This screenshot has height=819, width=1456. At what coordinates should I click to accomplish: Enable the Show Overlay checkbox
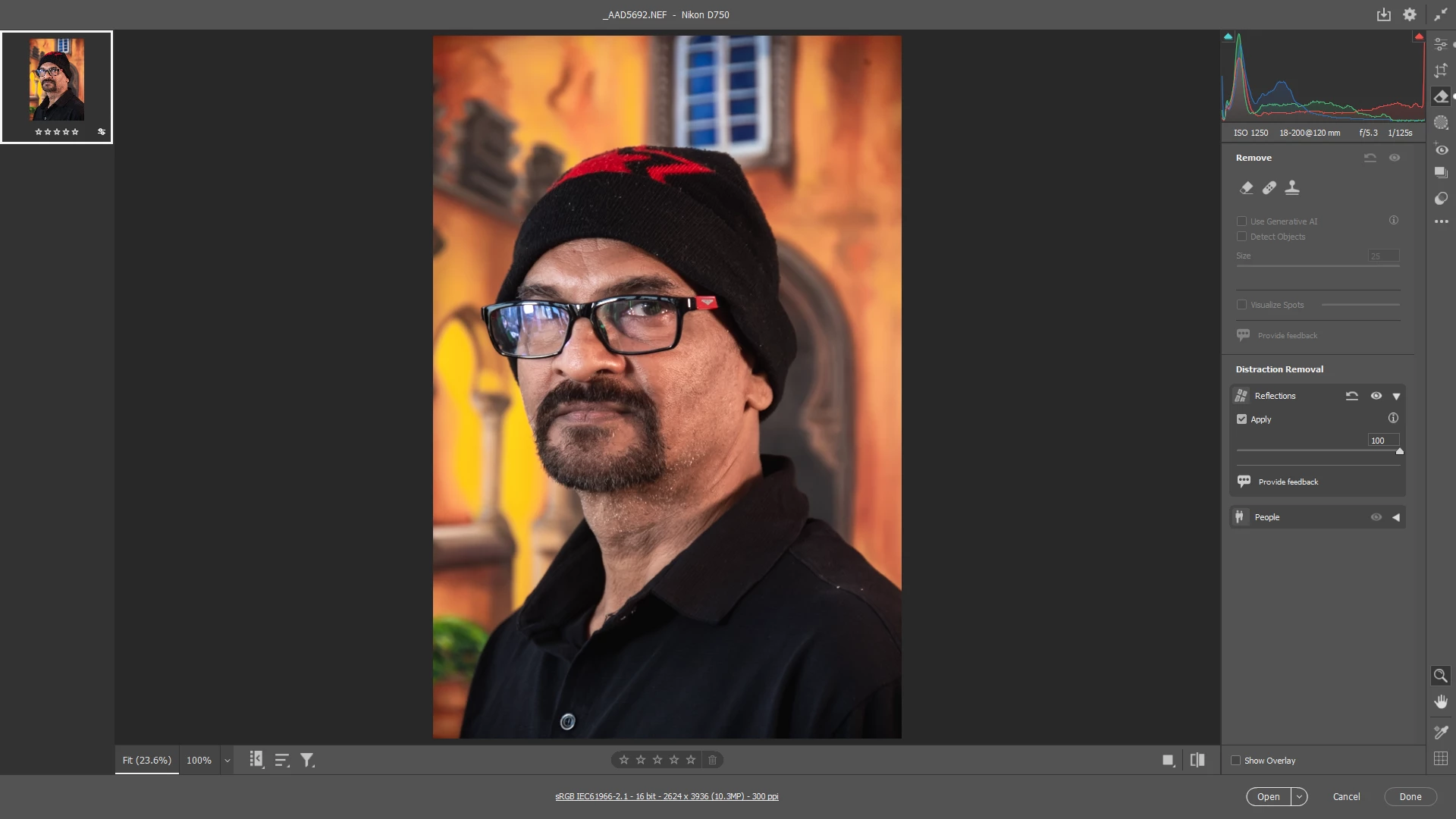pyautogui.click(x=1235, y=760)
